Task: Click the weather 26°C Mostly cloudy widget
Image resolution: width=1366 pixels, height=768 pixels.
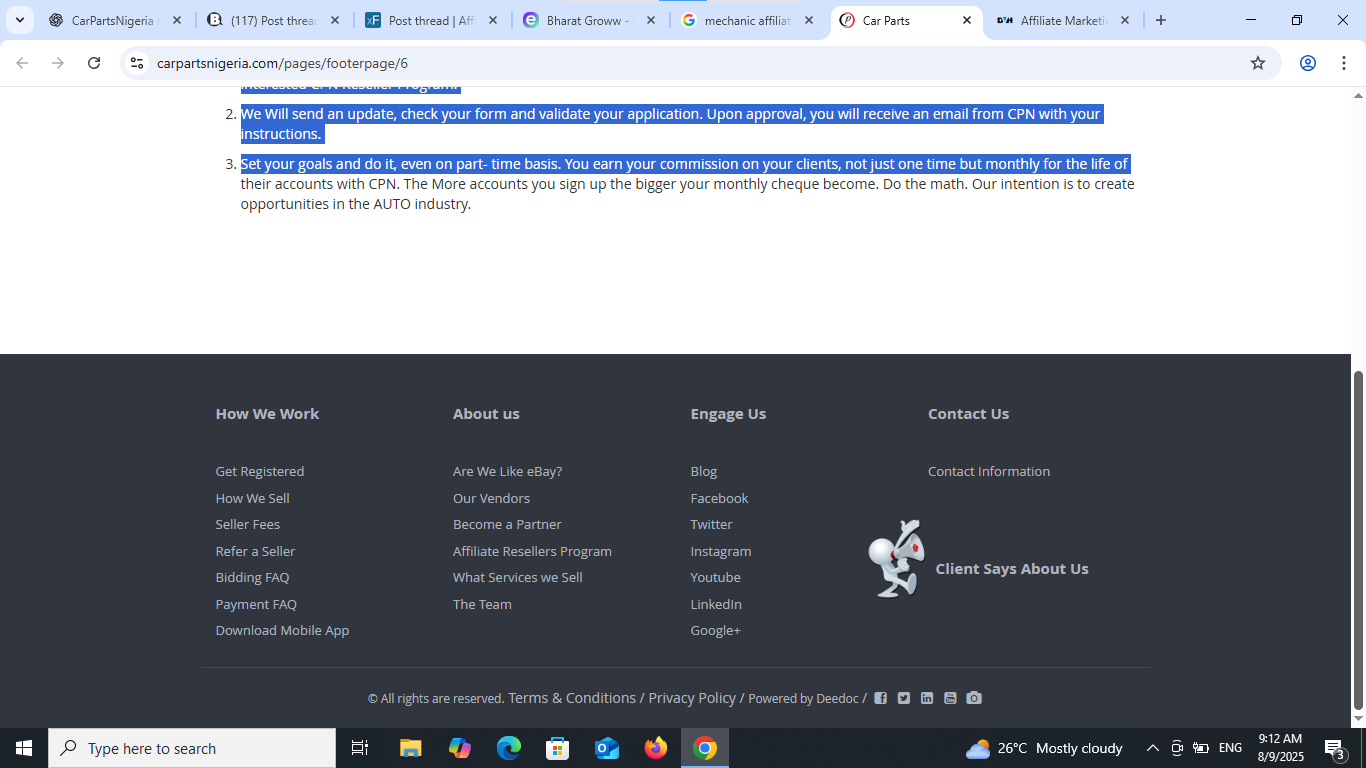Action: click(x=1044, y=748)
